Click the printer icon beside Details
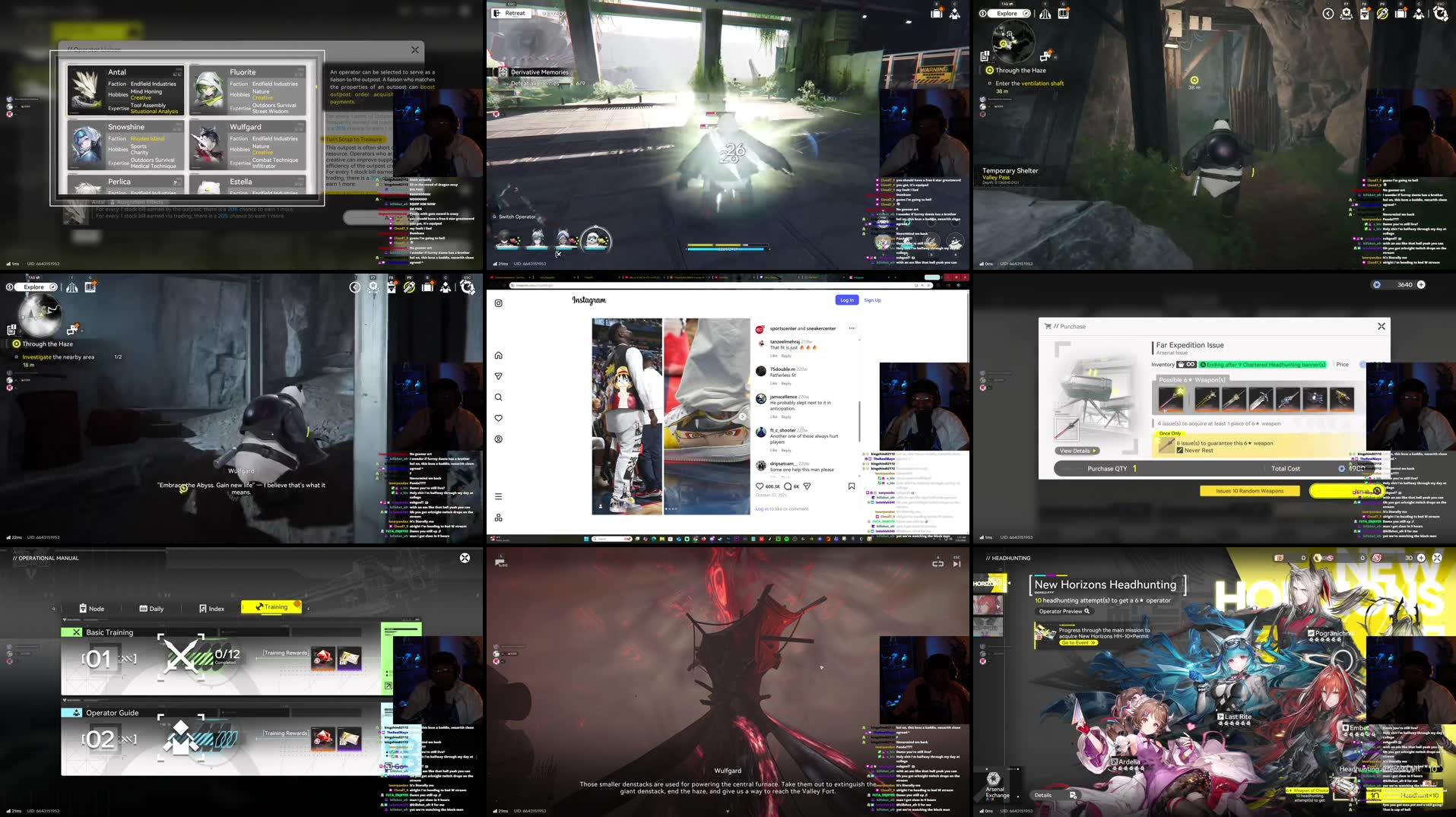Image resolution: width=1456 pixels, height=817 pixels. [1072, 795]
